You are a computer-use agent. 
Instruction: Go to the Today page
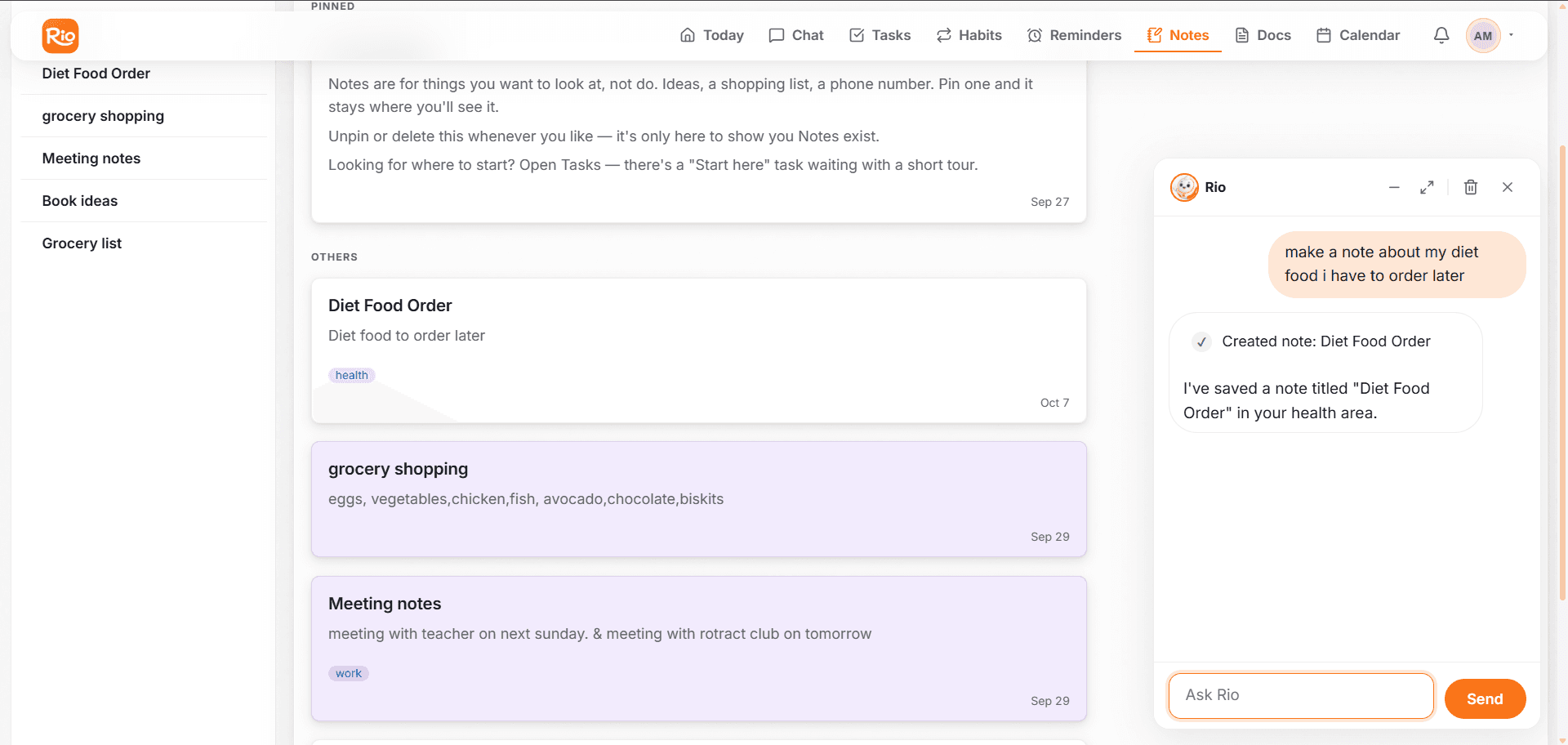(x=712, y=35)
